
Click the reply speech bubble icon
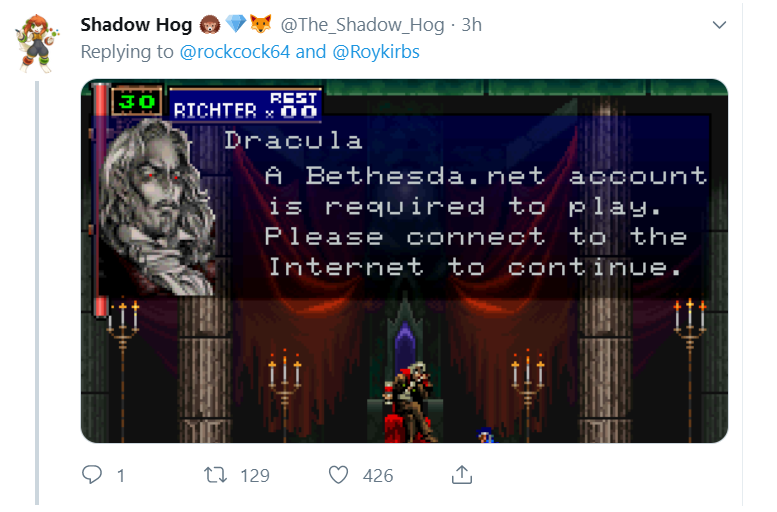[92, 474]
